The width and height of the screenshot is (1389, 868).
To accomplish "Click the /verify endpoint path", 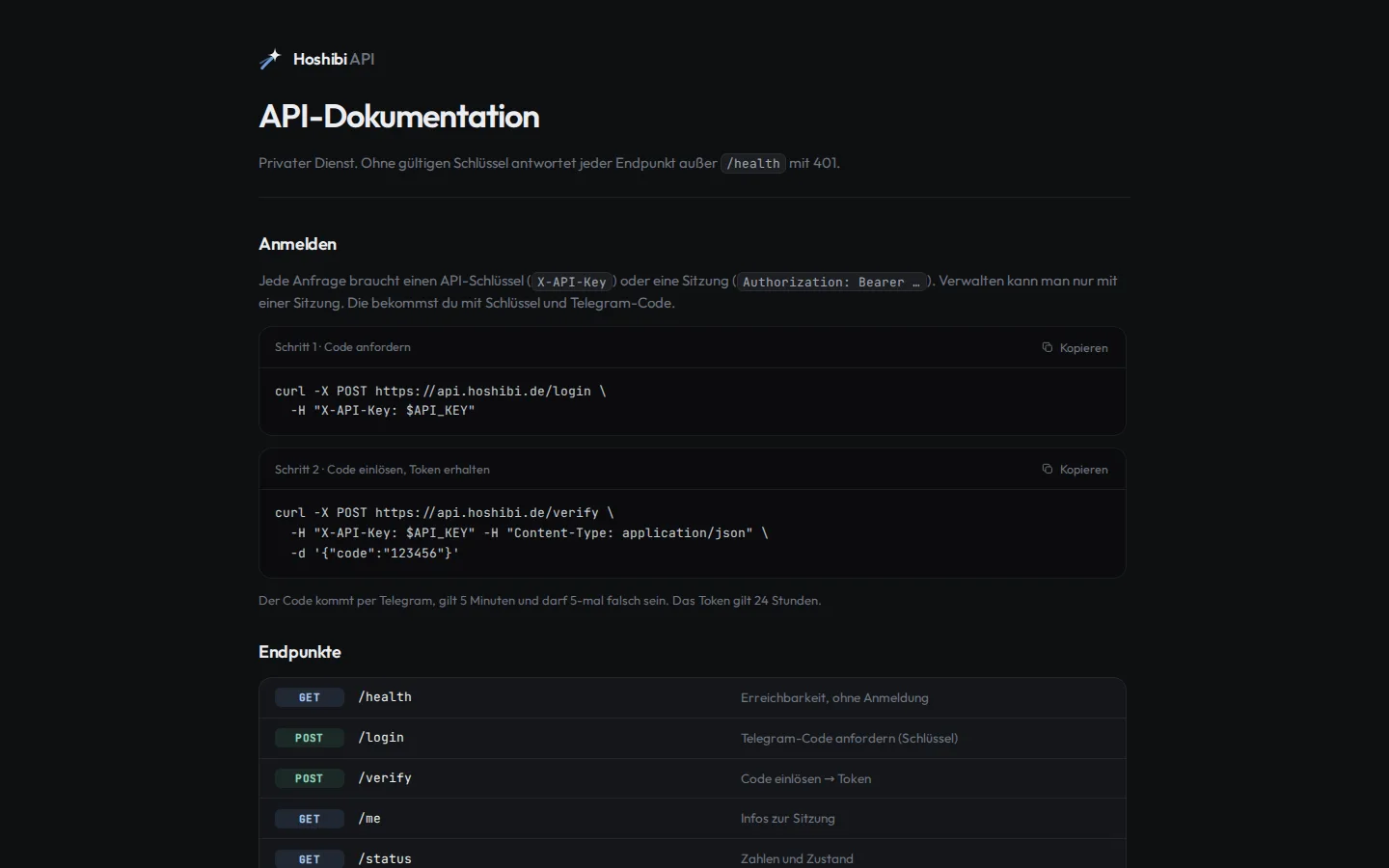I will click(x=385, y=777).
